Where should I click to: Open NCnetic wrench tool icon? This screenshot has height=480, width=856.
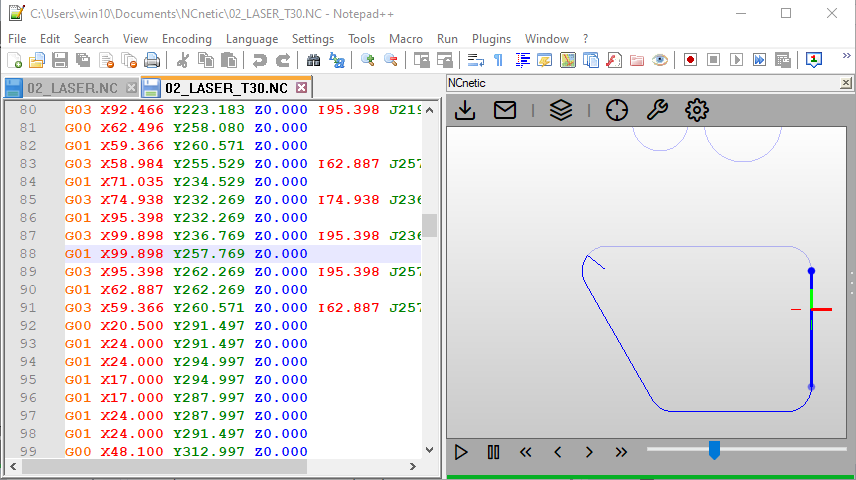(657, 110)
